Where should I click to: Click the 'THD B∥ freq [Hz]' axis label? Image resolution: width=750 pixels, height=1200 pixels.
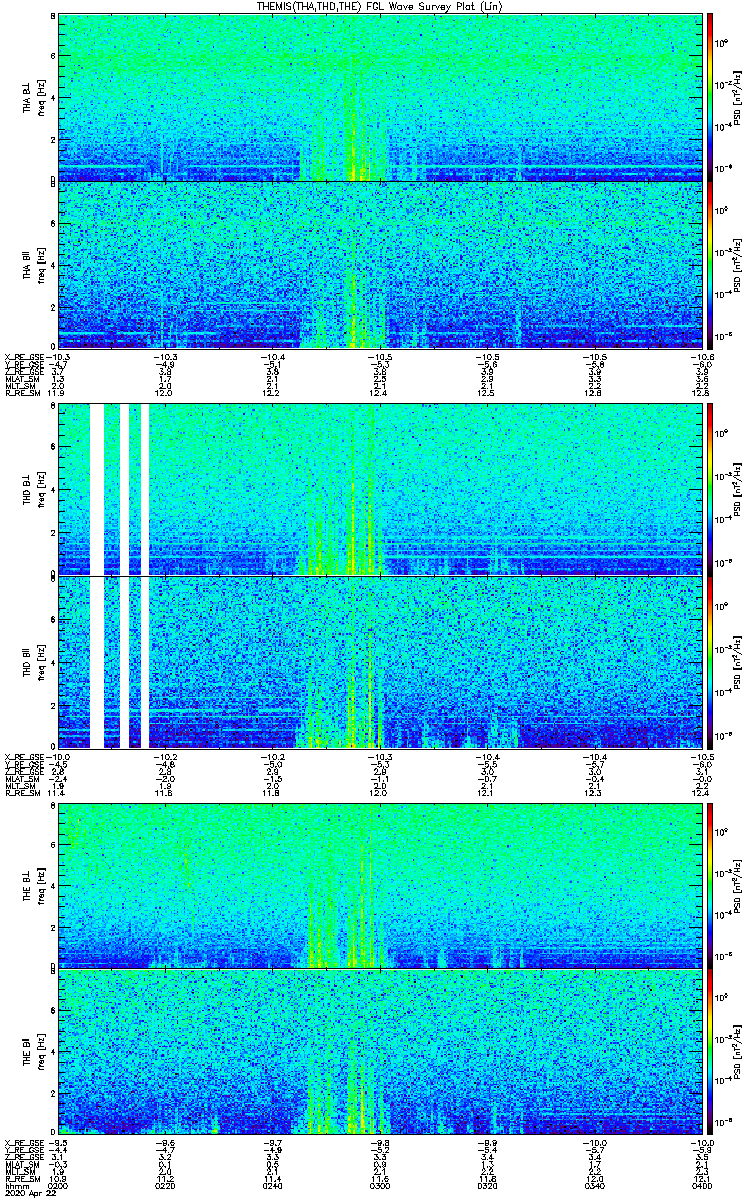point(33,662)
